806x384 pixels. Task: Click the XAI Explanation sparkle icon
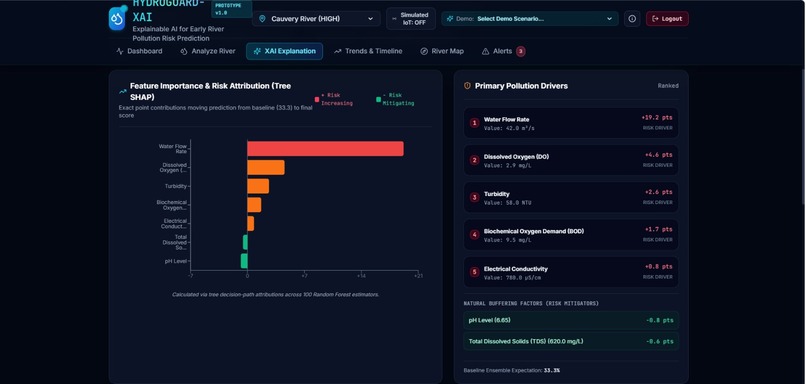tap(257, 51)
